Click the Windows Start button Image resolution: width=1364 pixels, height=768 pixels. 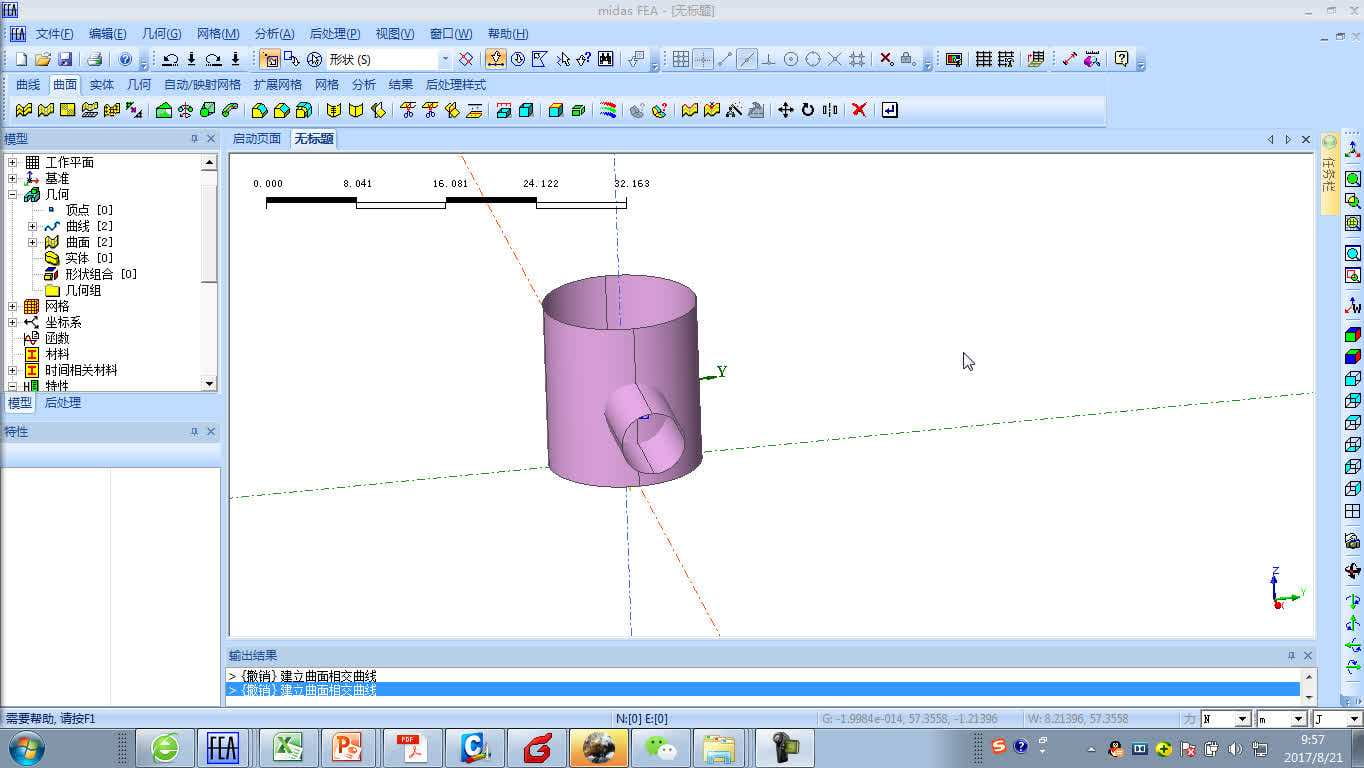pos(25,748)
